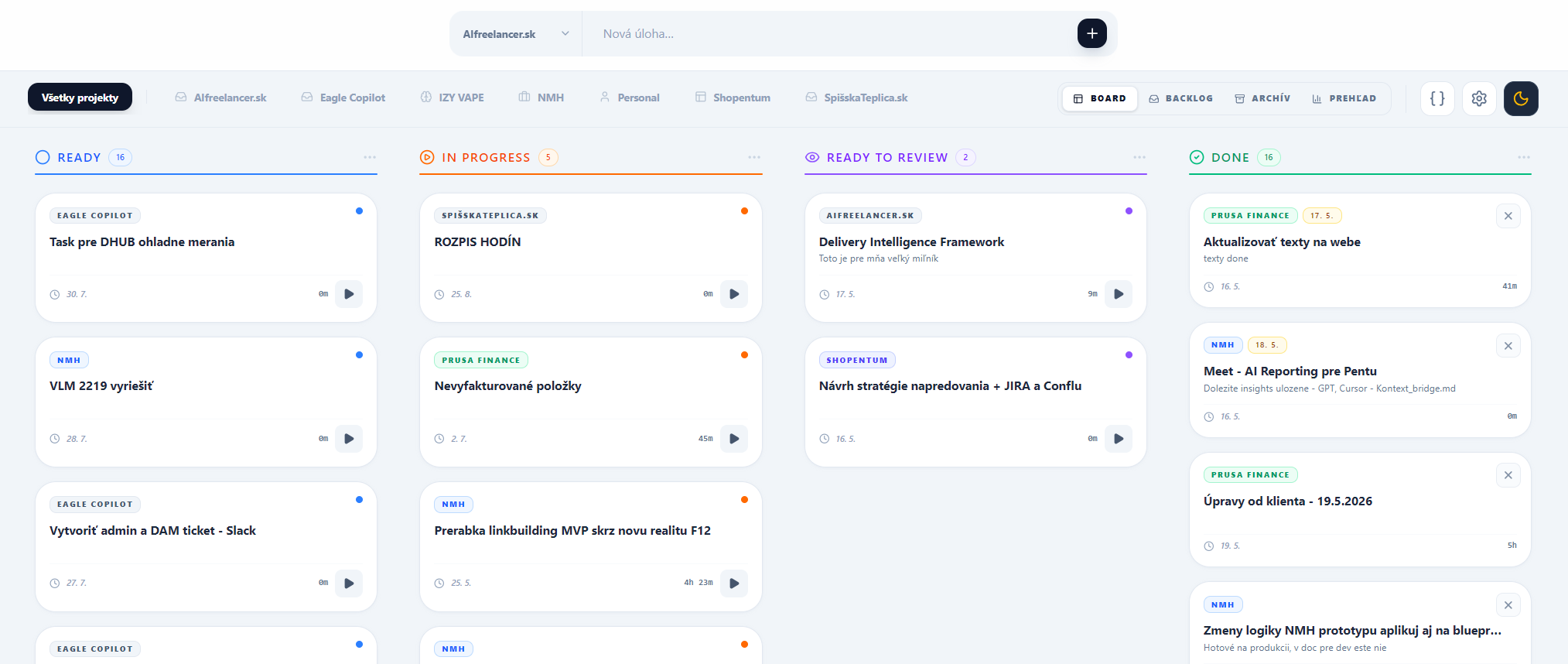The width and height of the screenshot is (1568, 664).
Task: Start timer on Delivery Intelligence Framework card
Action: pos(1119,294)
